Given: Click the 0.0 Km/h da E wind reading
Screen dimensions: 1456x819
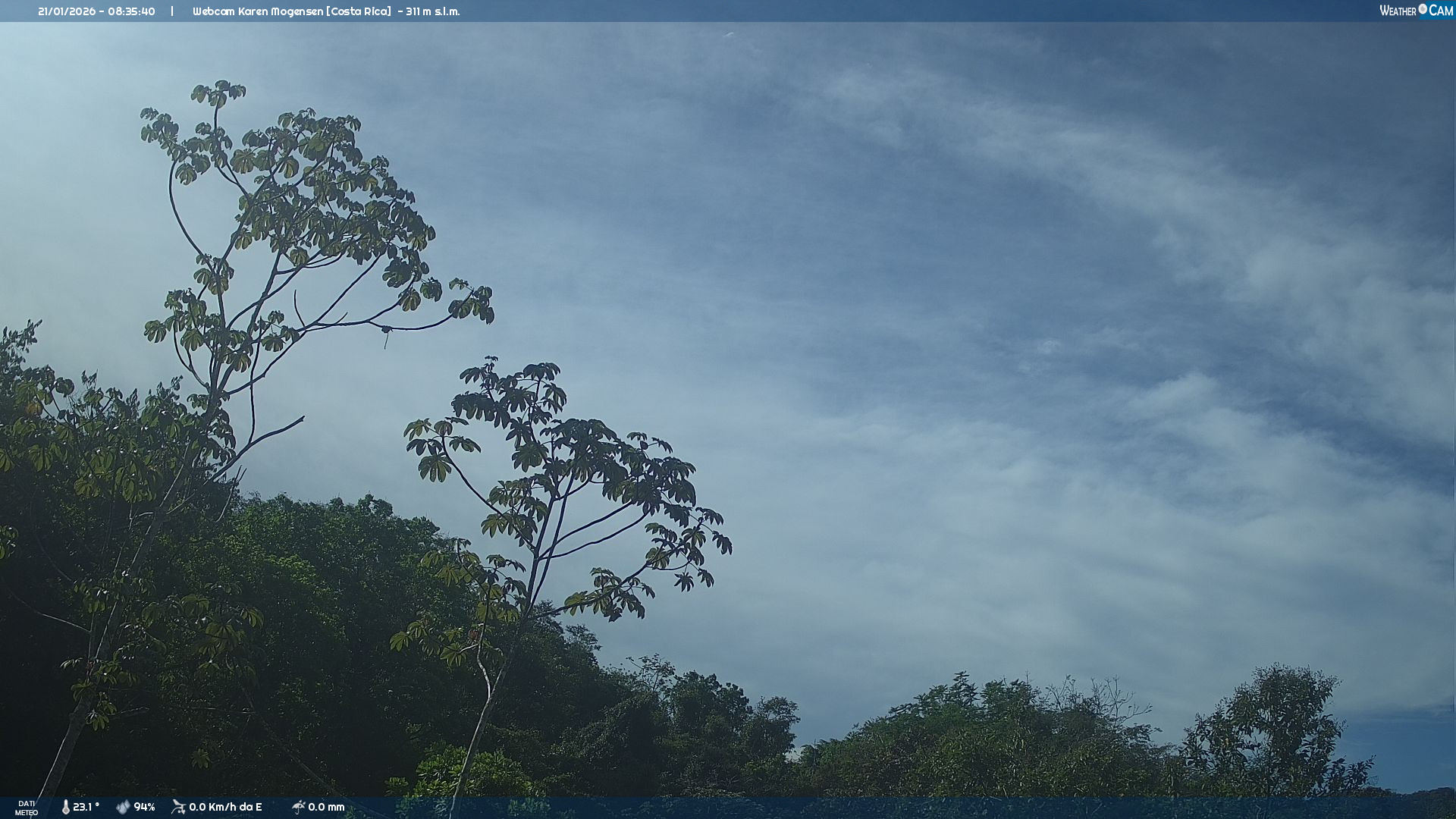Looking at the screenshot, I should 225,807.
